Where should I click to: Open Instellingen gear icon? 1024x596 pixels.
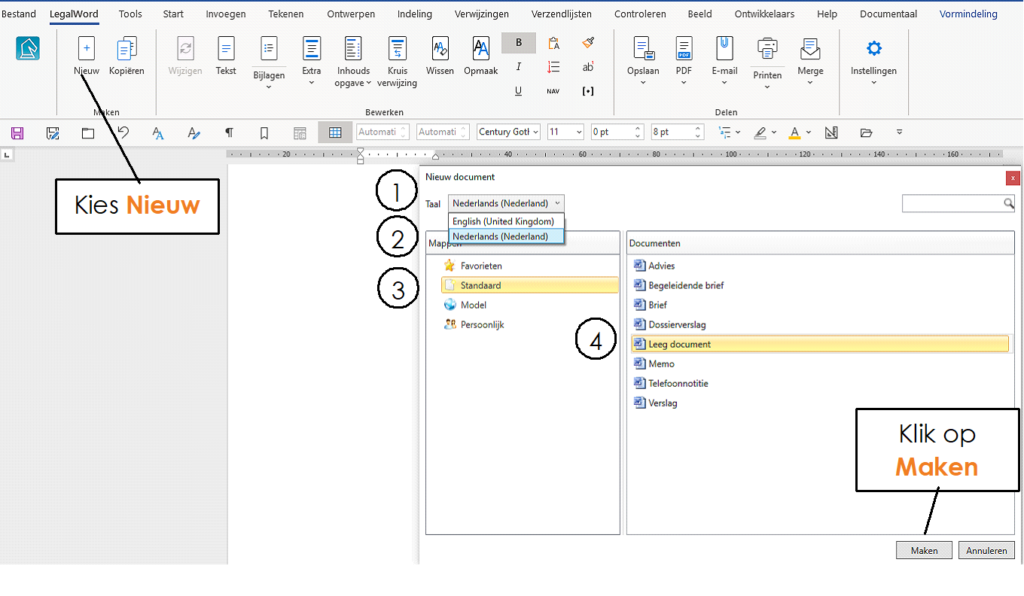874,48
